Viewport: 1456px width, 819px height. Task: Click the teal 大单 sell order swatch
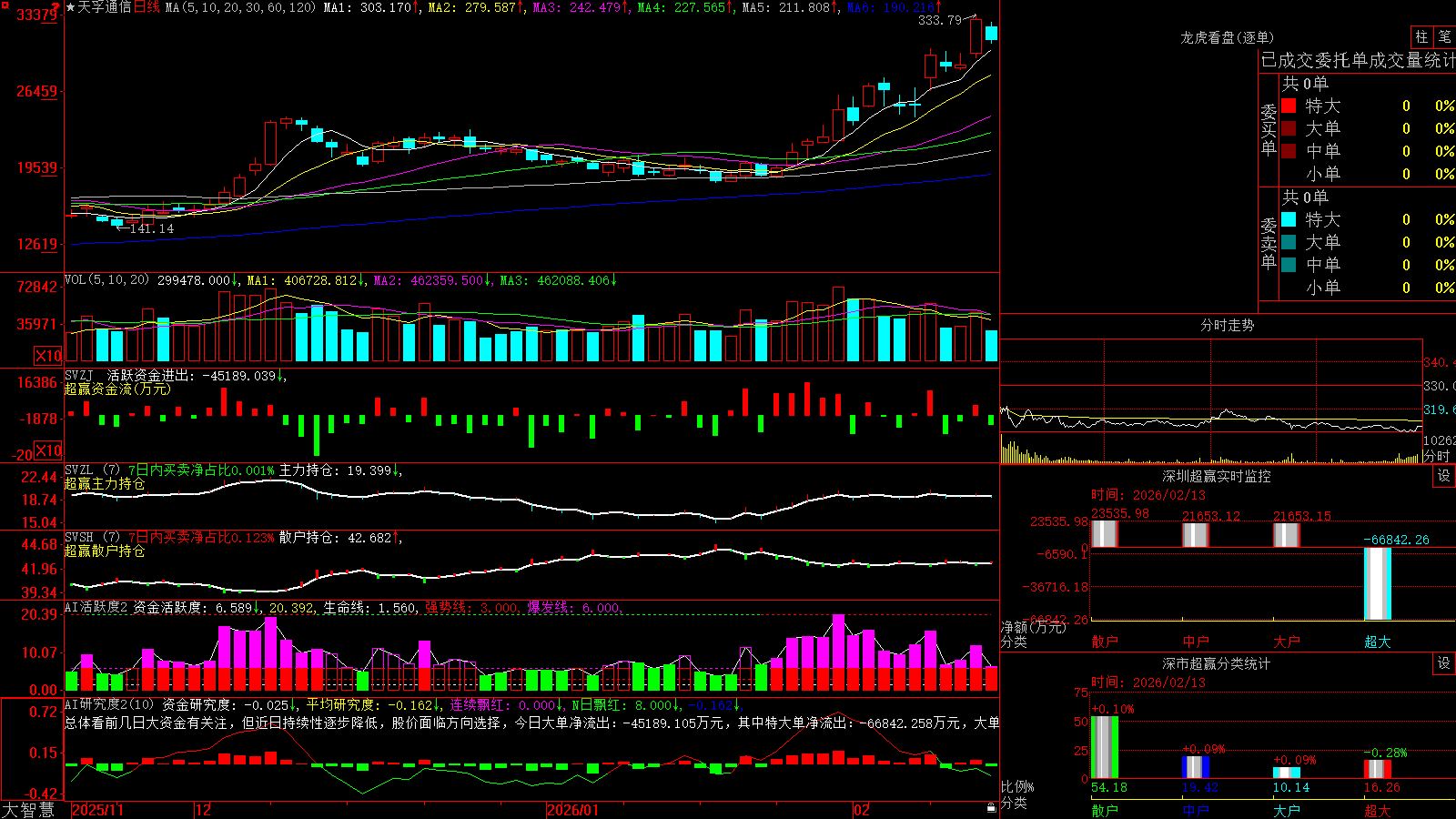(x=1289, y=242)
